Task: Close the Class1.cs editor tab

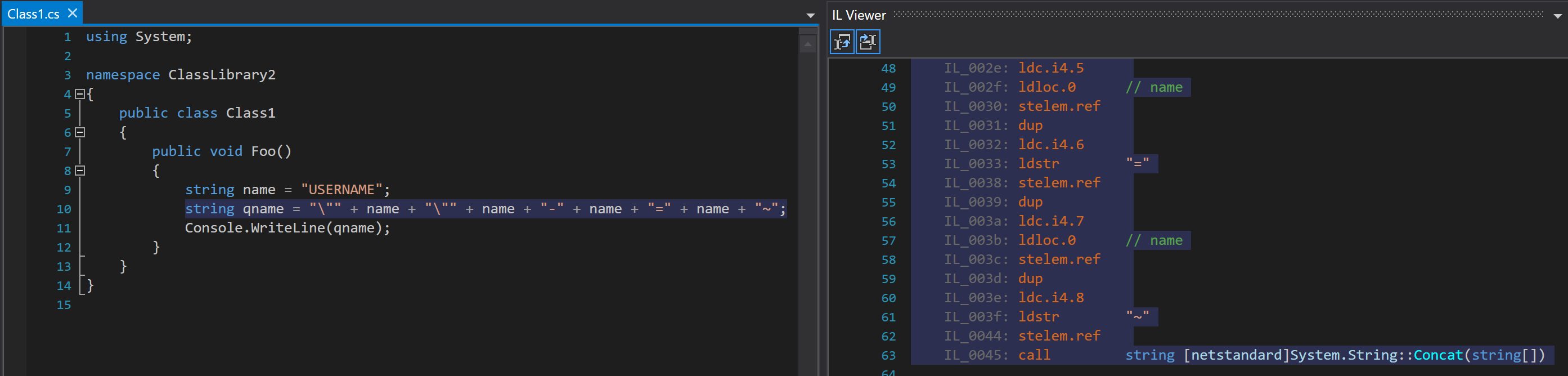Action: click(73, 13)
